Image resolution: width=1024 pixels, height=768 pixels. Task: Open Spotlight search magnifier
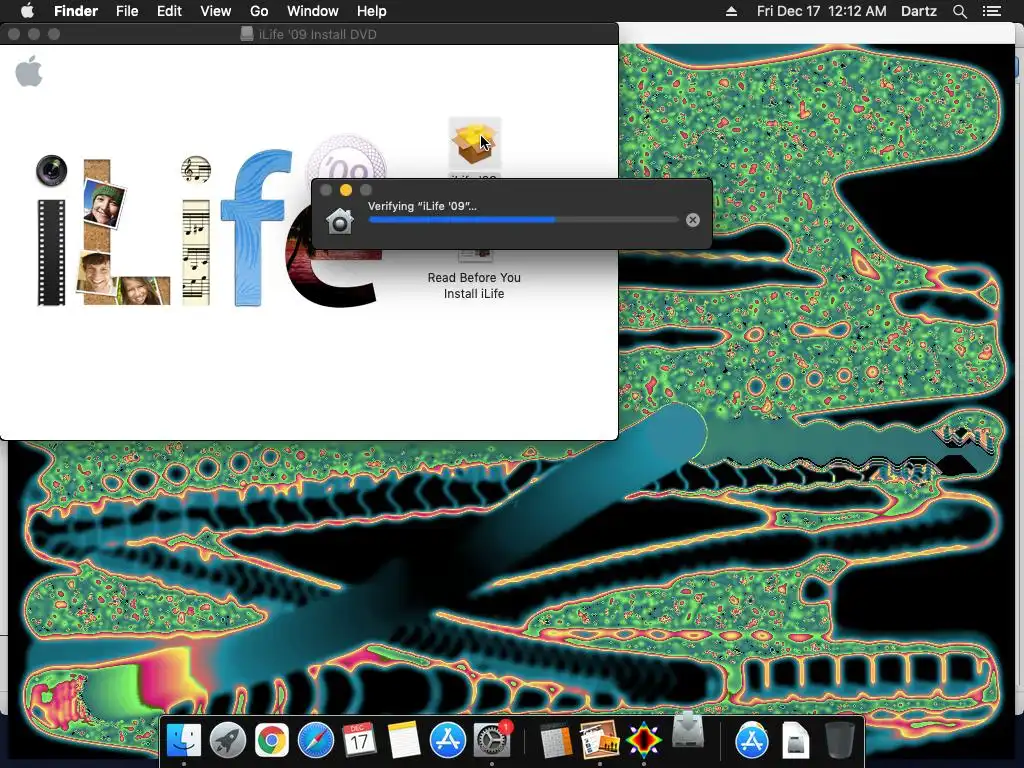point(959,11)
